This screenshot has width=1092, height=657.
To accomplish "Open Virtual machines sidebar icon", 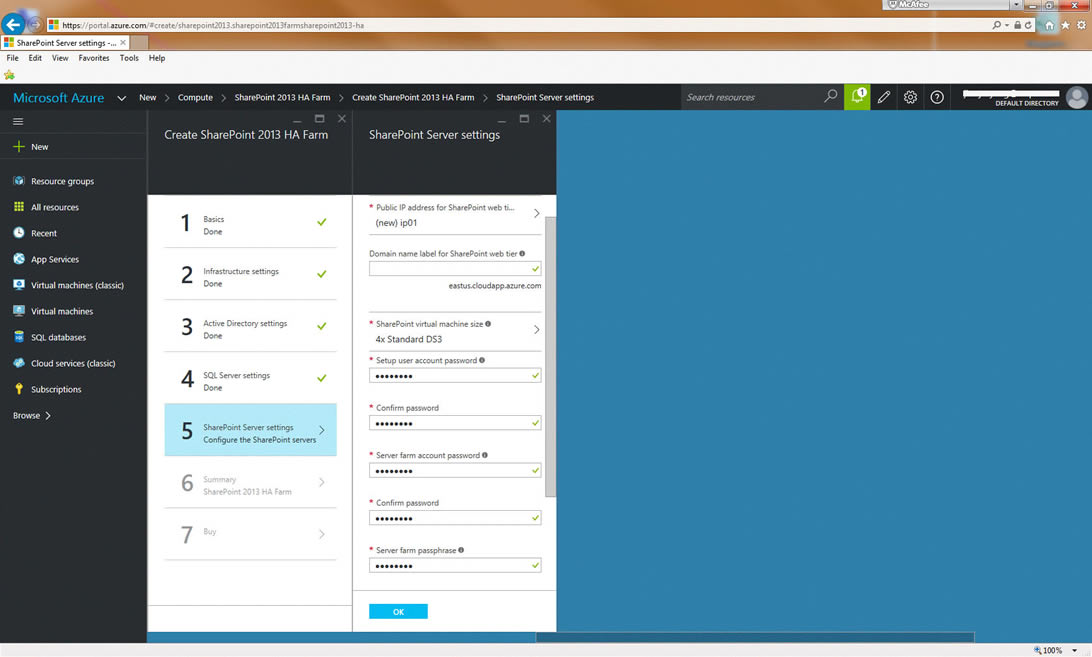I will click(19, 311).
